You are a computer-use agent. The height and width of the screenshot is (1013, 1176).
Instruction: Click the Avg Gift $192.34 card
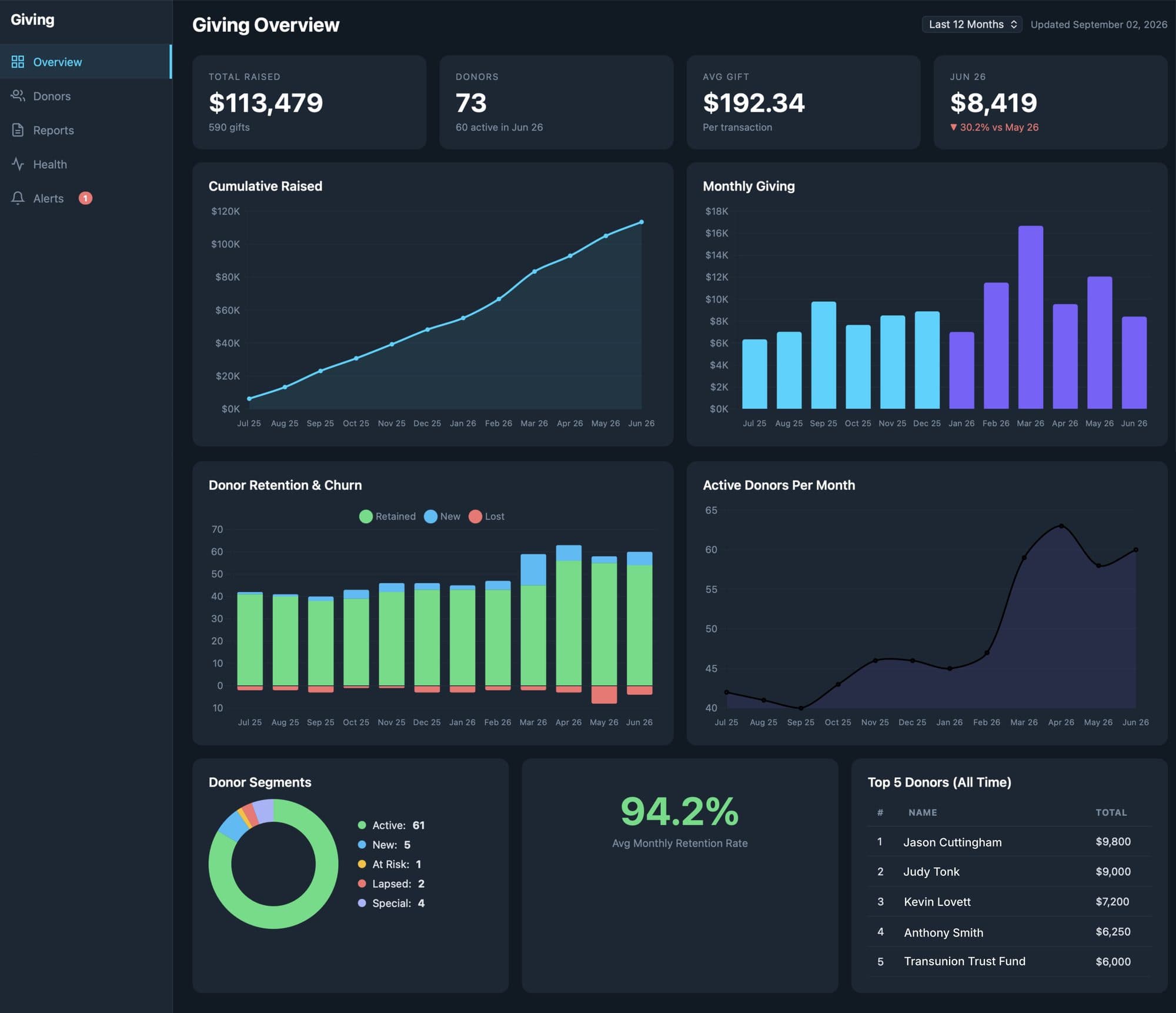pyautogui.click(x=803, y=102)
